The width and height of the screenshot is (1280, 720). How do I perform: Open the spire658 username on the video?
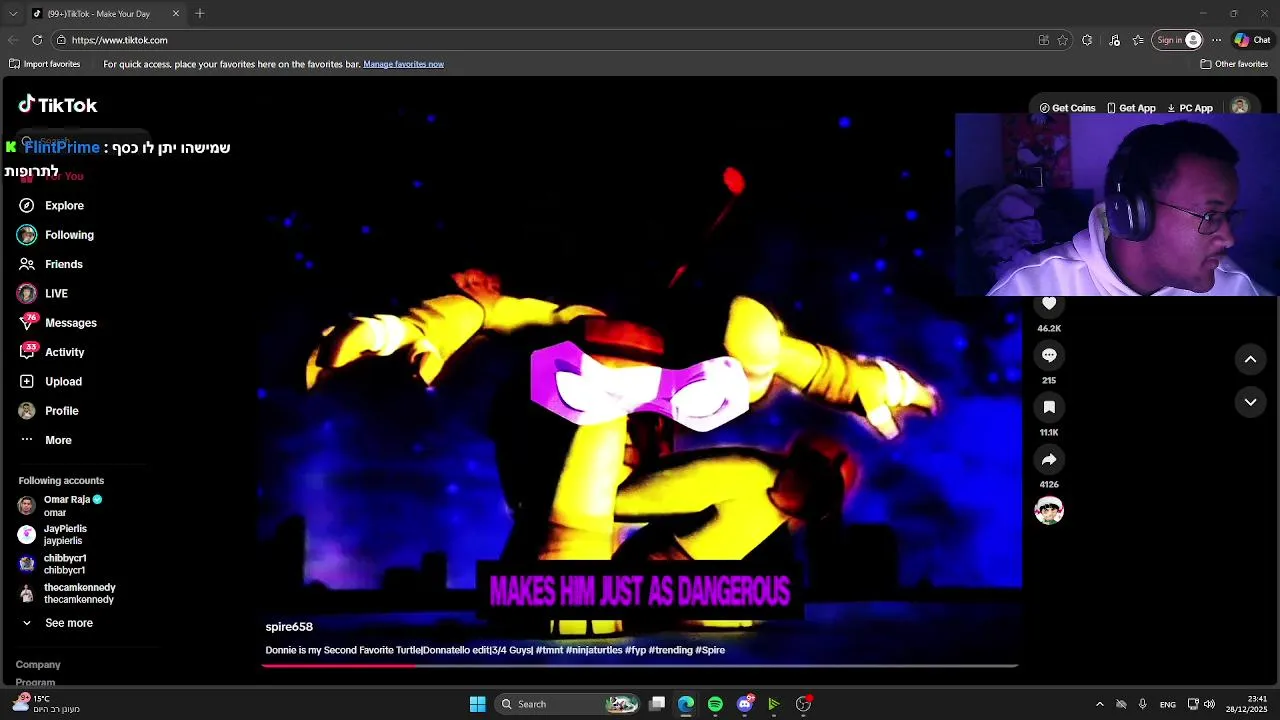pyautogui.click(x=289, y=627)
